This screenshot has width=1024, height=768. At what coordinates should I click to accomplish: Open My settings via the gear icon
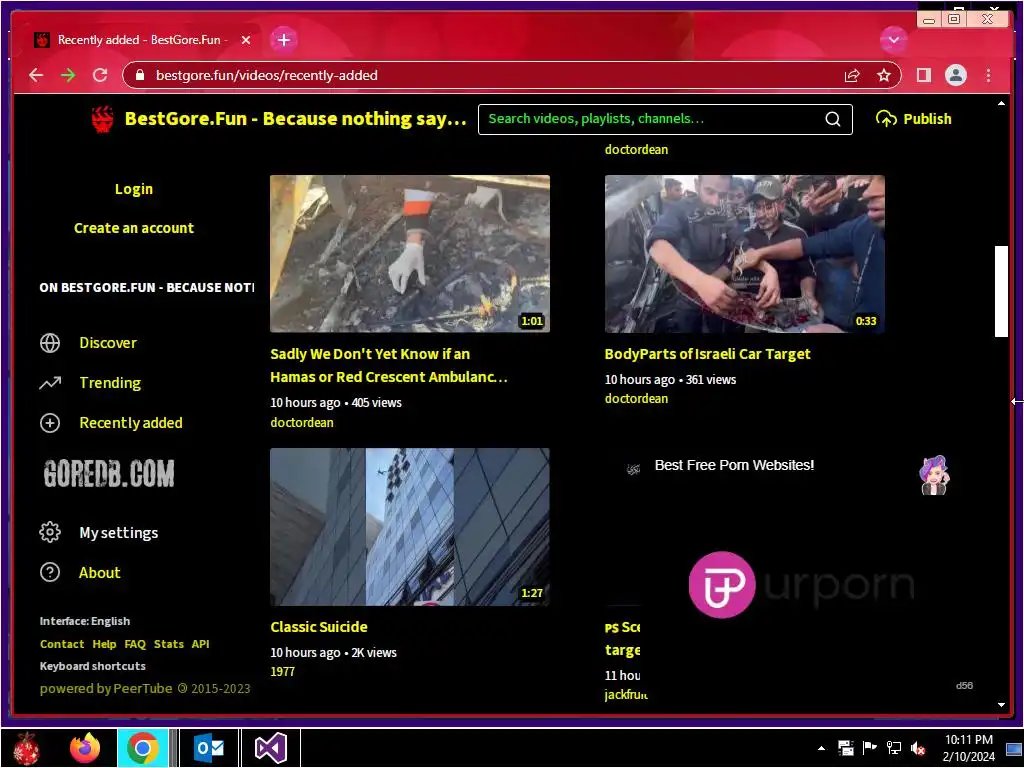50,532
